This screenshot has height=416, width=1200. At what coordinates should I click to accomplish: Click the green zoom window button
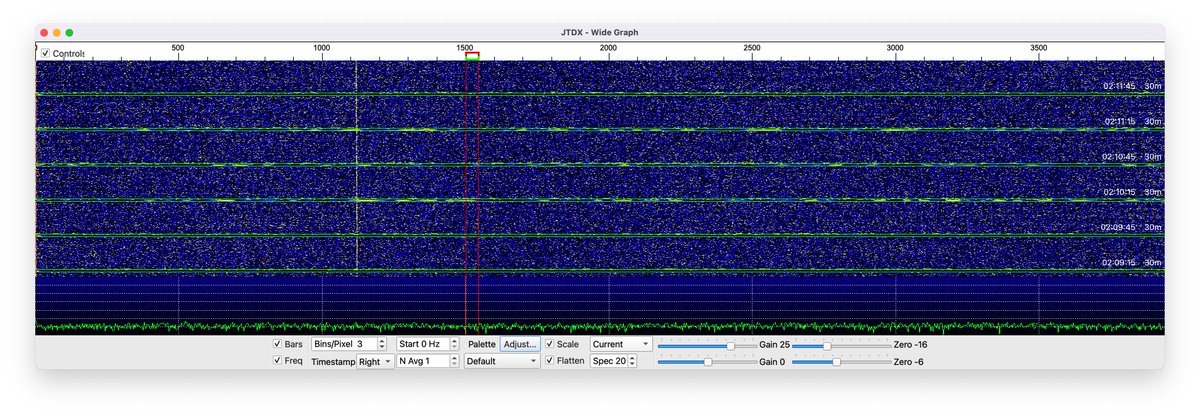70,32
